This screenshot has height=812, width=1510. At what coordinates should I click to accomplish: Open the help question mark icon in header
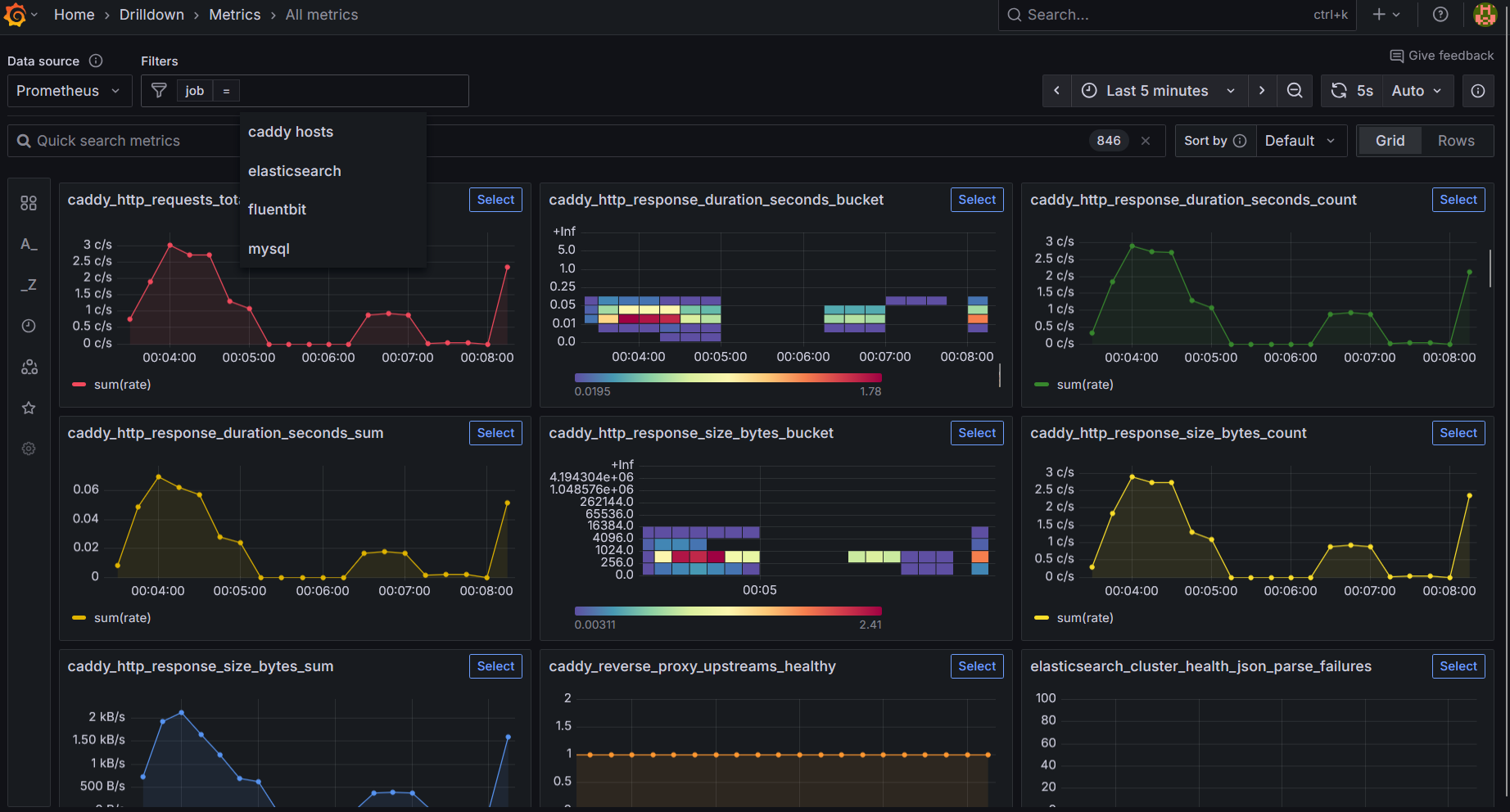point(1440,14)
